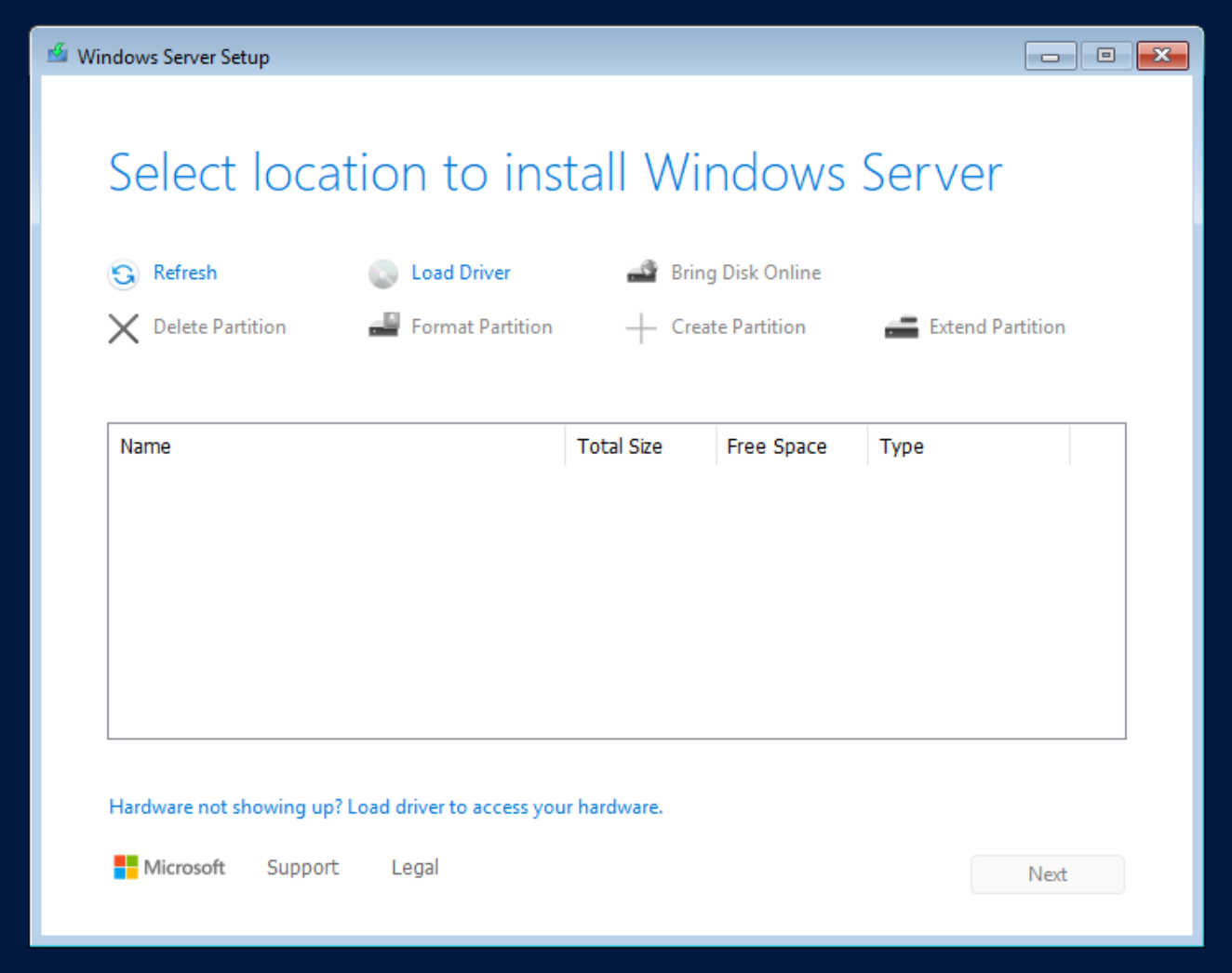Choose the Delete Partition label
The height and width of the screenshot is (973, 1232).
220,327
